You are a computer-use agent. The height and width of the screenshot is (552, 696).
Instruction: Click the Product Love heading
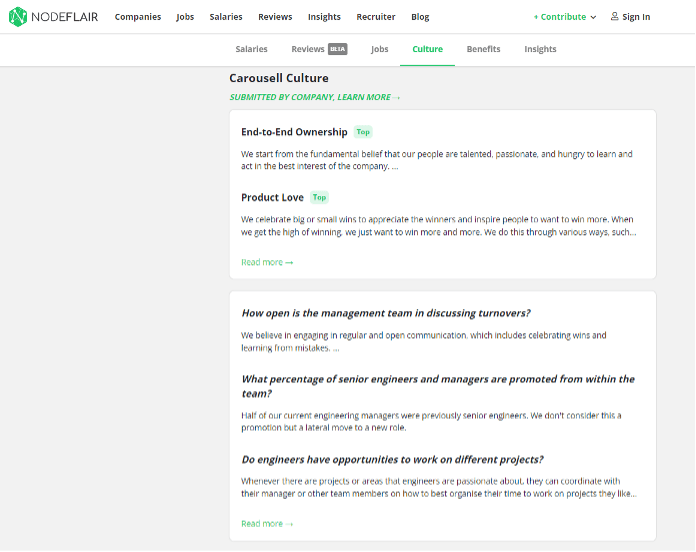pyautogui.click(x=273, y=197)
